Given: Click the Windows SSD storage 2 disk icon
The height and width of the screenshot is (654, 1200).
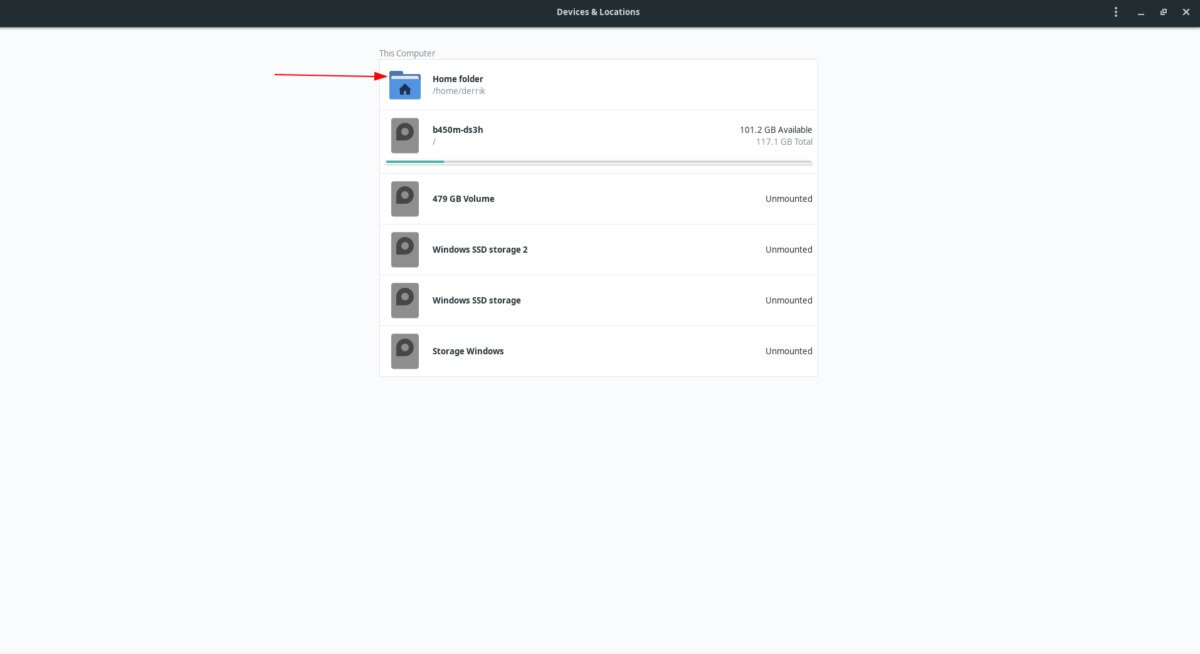Looking at the screenshot, I should [405, 250].
